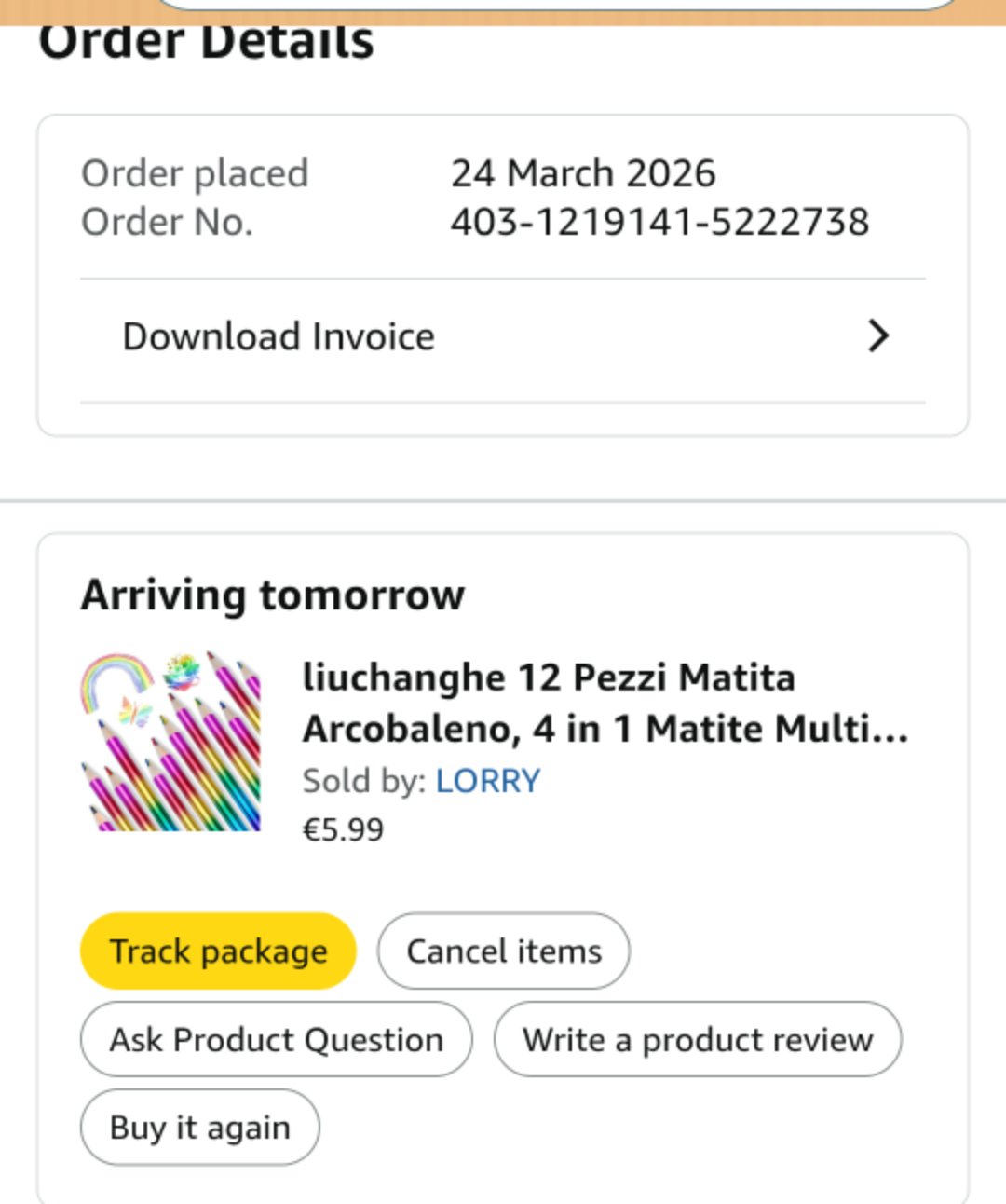
Task: Open the liuchanghe Matita Arcobaleno product title
Action: pyautogui.click(x=604, y=703)
